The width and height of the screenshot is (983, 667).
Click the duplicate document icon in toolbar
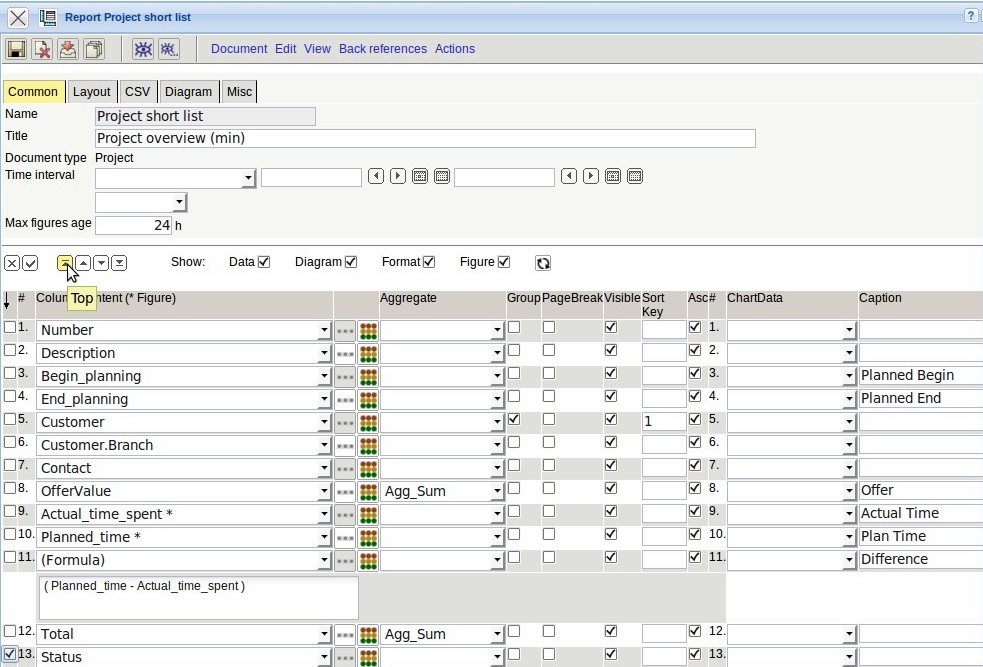93,49
